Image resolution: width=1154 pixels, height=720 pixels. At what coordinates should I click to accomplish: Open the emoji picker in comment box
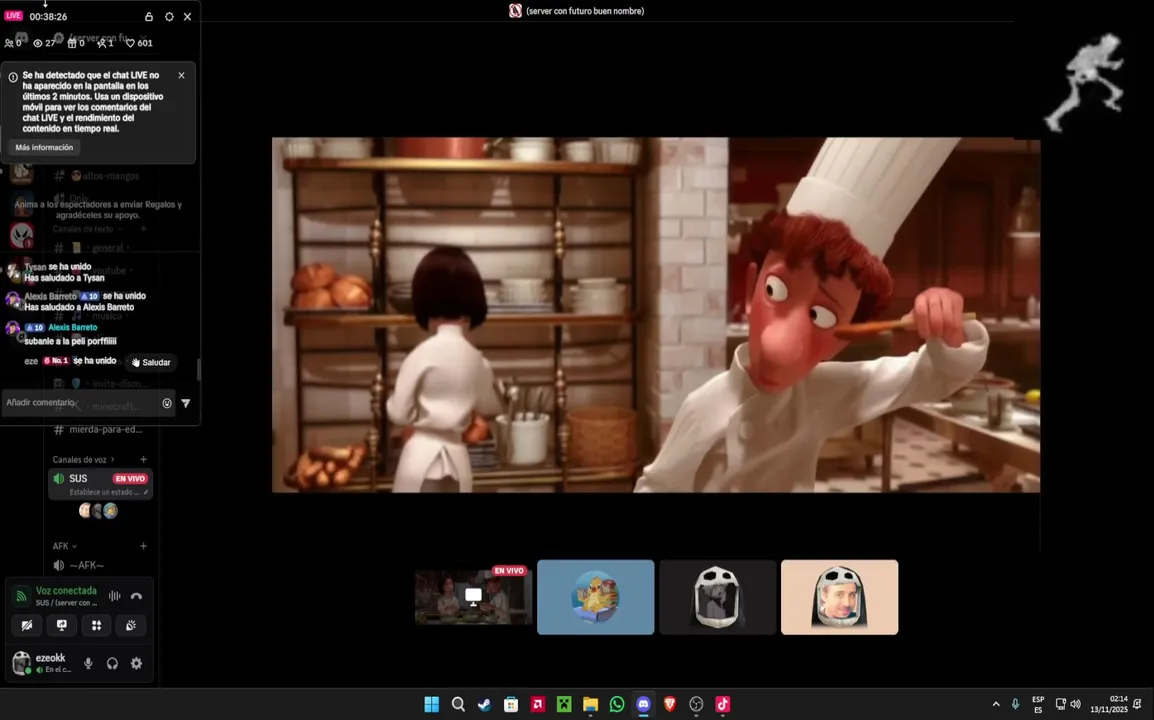[167, 403]
